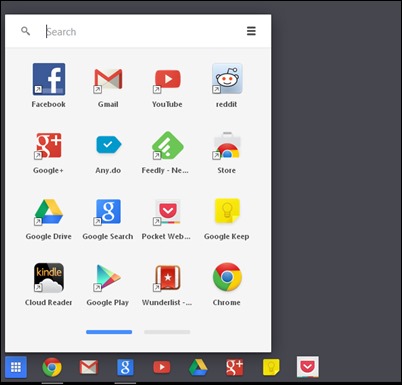Viewport: 402px width, 385px height.
Task: Open the Pocket Web app in grid
Action: 167,212
